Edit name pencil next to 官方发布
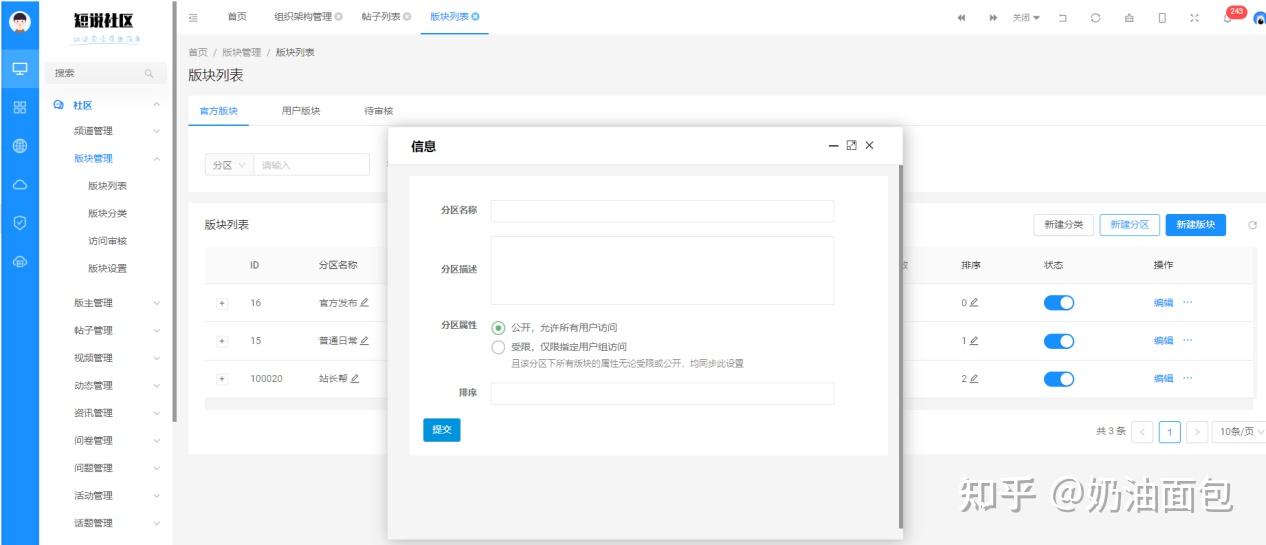This screenshot has height=545, width=1266. (364, 303)
